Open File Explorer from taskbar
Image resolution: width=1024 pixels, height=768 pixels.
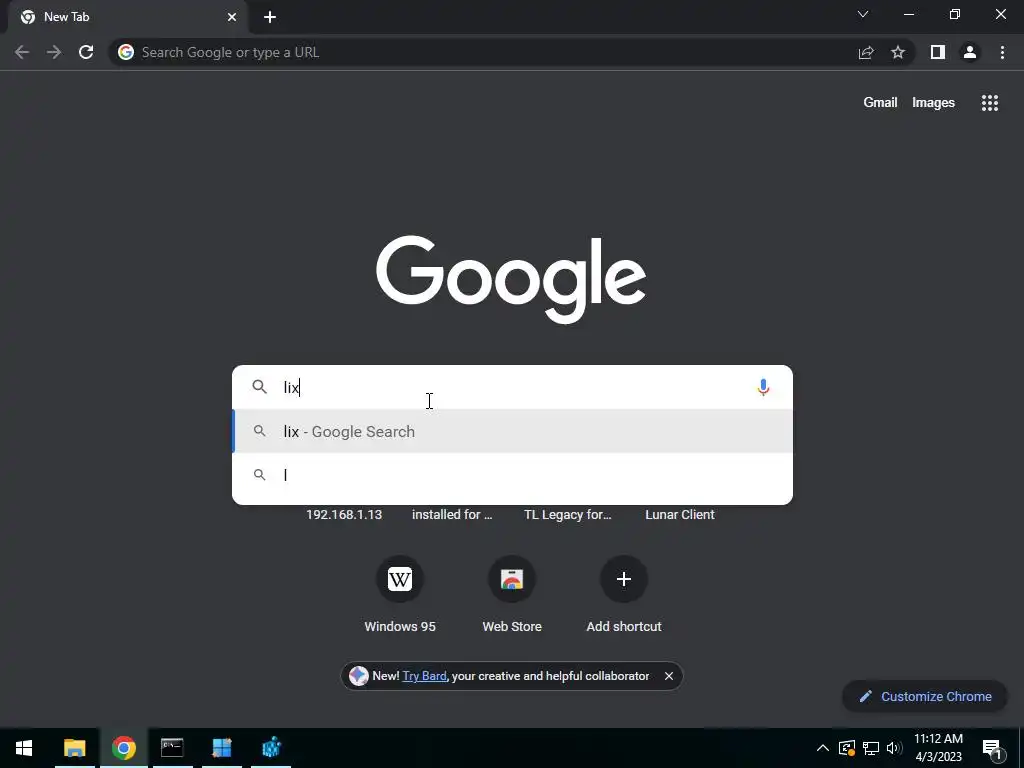point(74,748)
